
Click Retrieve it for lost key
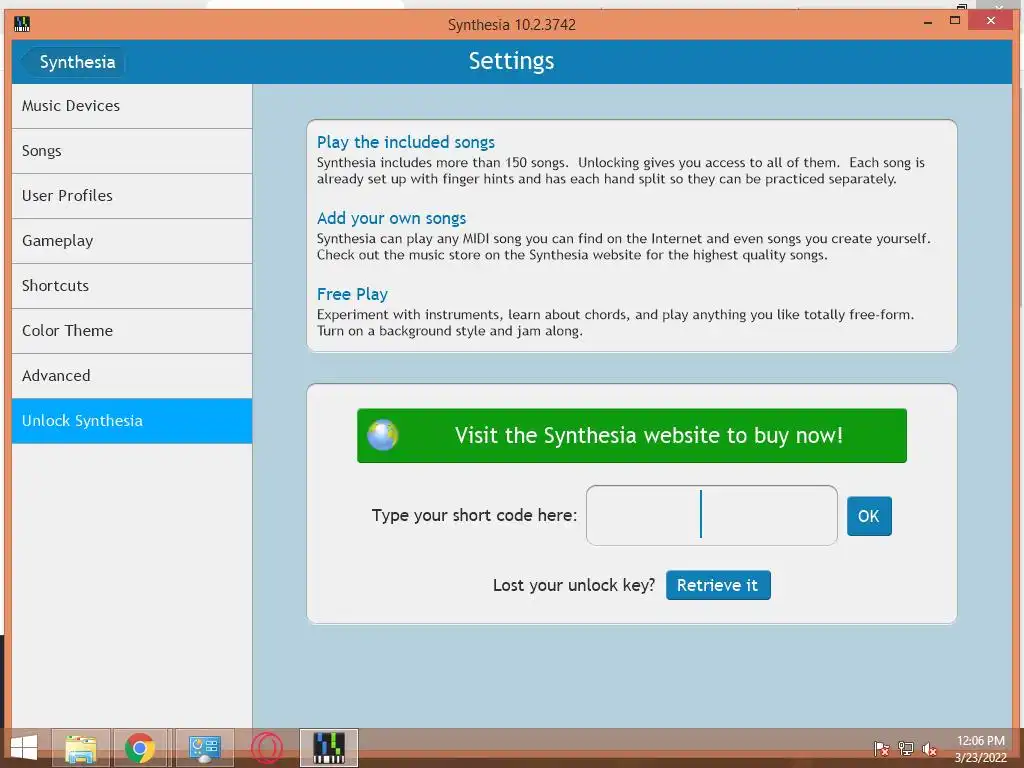click(718, 585)
